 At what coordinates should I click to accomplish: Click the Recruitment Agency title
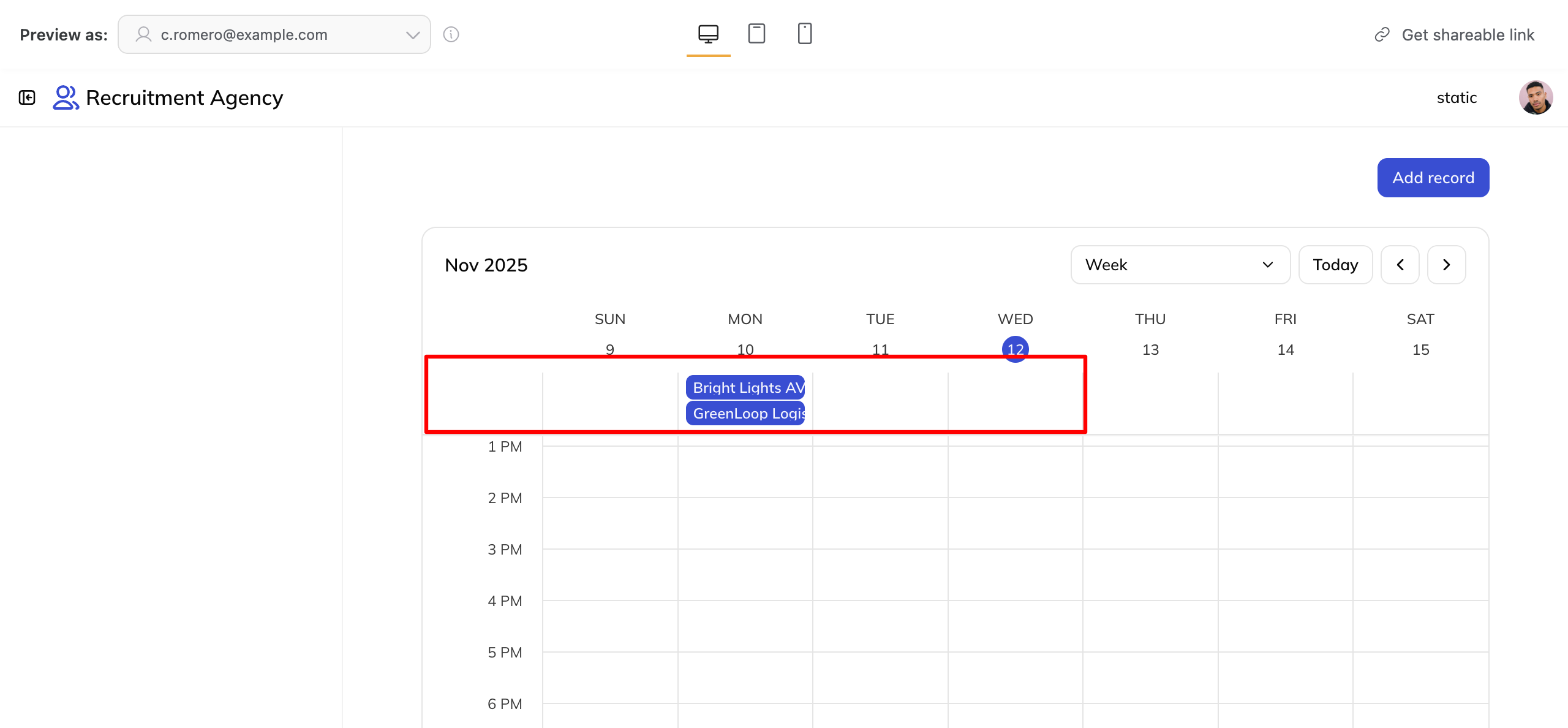[x=184, y=97]
